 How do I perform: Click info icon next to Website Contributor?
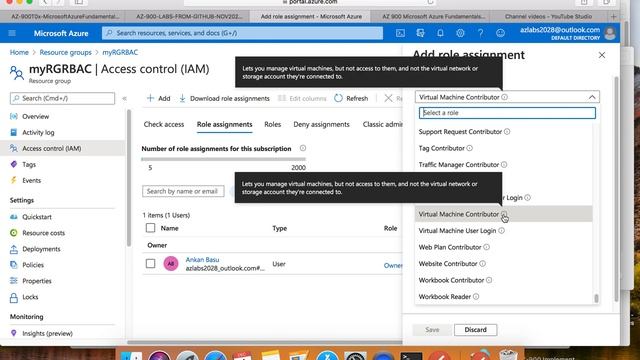[482, 264]
